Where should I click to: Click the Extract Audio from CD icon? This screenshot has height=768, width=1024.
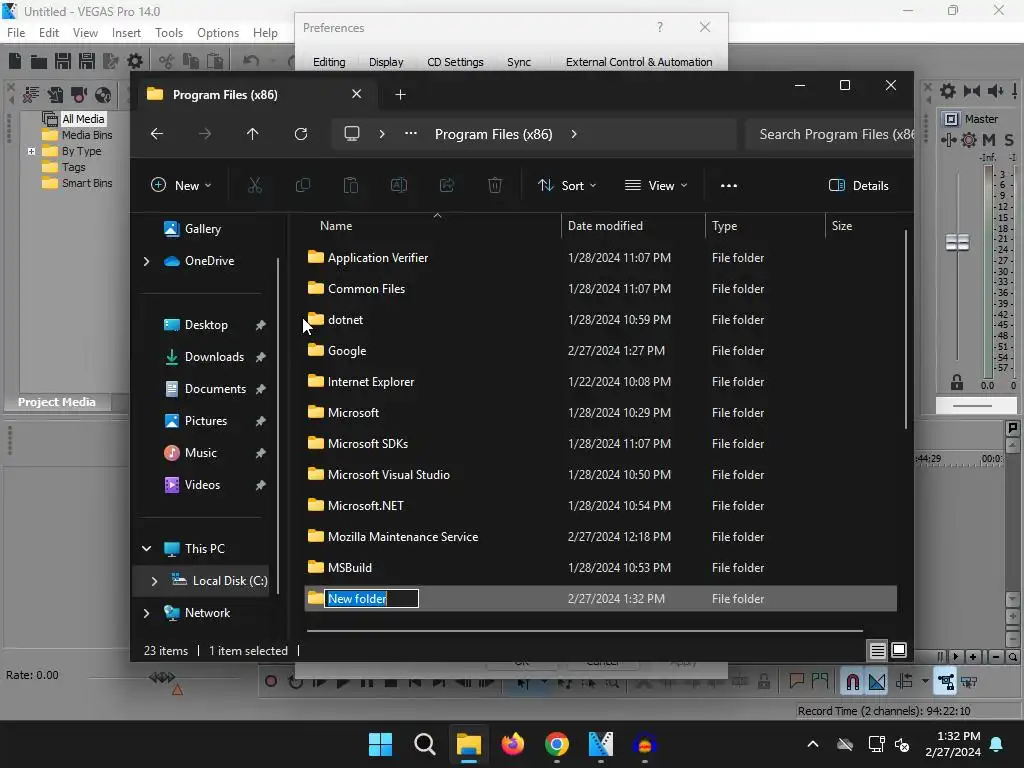[x=103, y=95]
